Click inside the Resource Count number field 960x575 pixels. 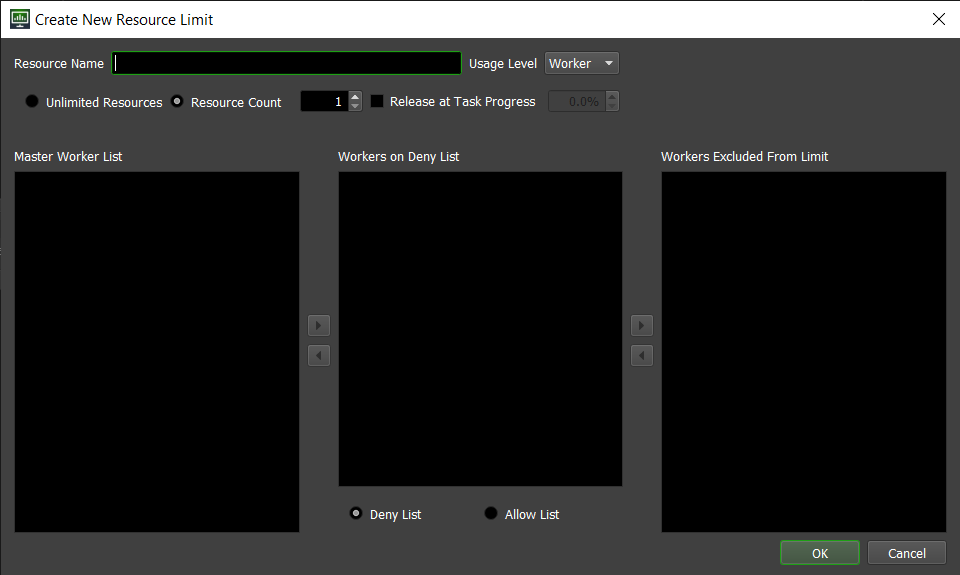tap(323, 102)
